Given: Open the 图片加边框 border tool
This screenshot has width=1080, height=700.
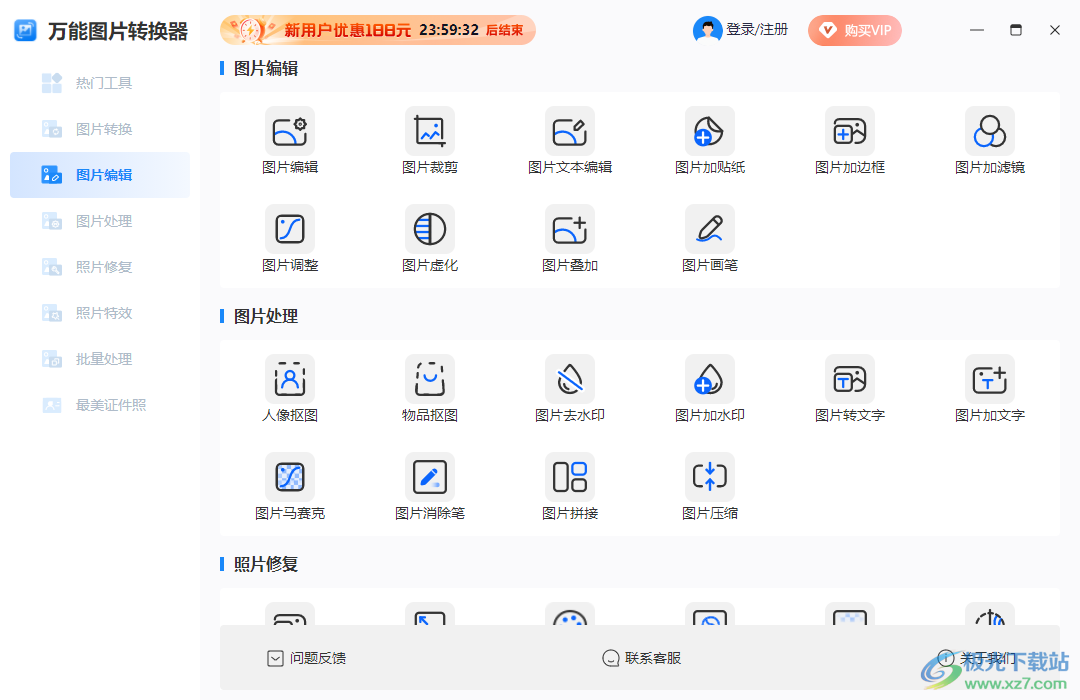Looking at the screenshot, I should [x=849, y=140].
